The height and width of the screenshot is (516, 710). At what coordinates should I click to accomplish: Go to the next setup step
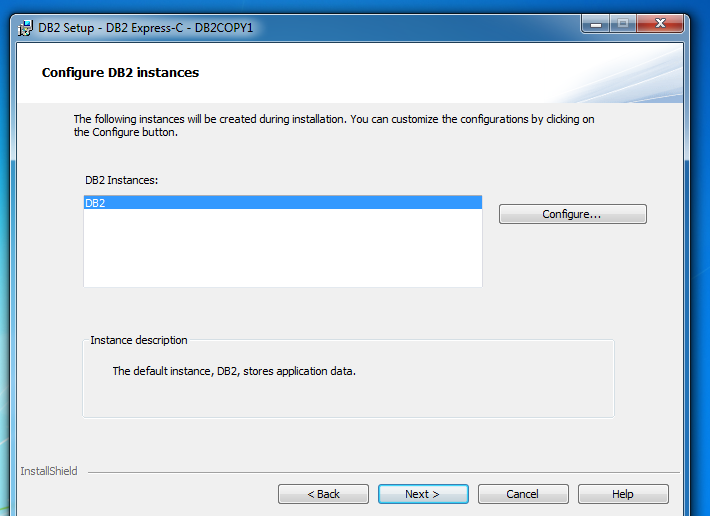click(x=423, y=494)
